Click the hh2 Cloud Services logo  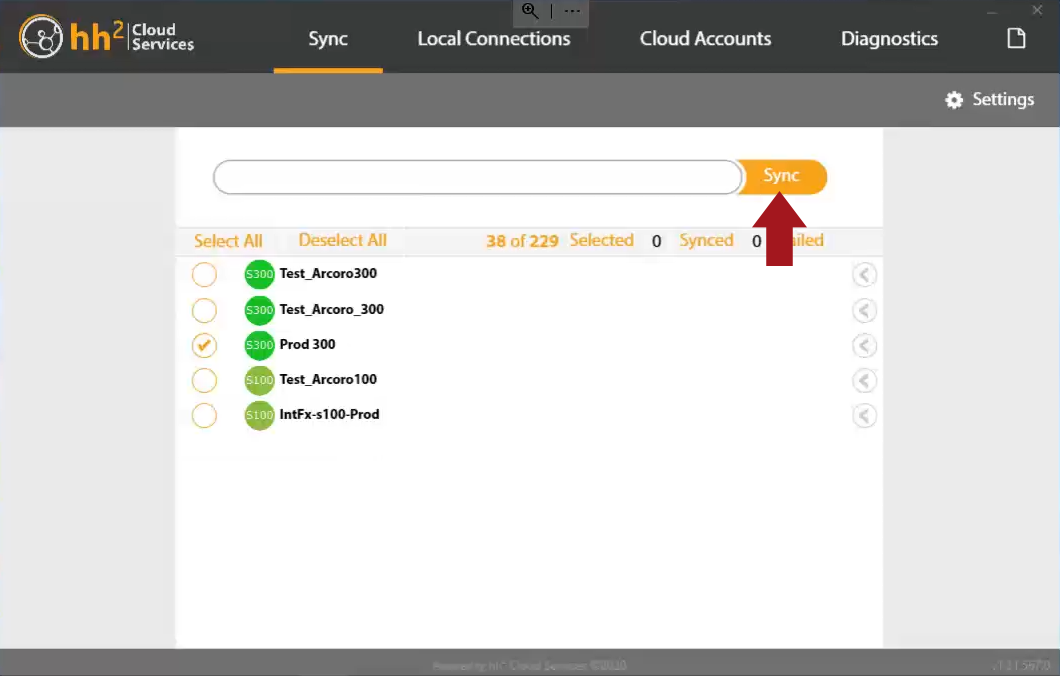(107, 37)
